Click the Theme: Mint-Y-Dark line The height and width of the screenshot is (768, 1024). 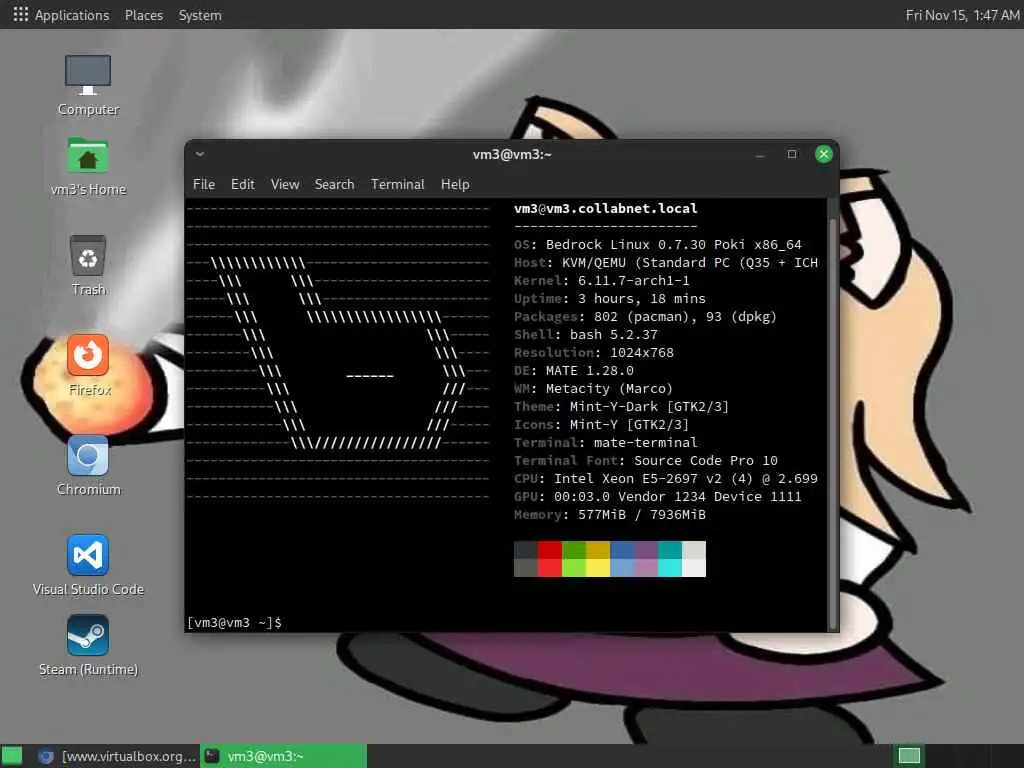click(621, 407)
